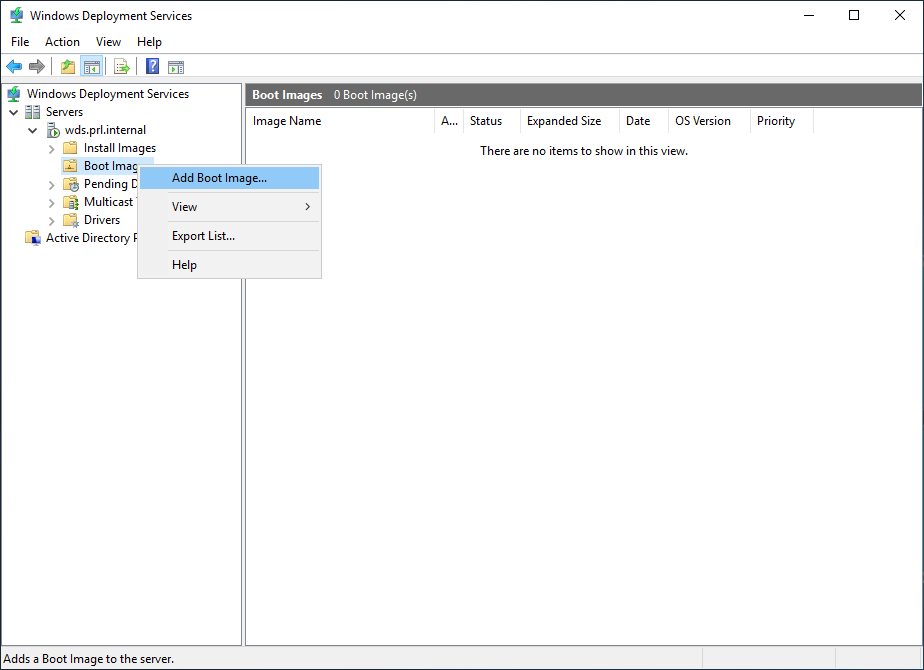
Task: Click the Expanded Size column header
Action: click(570, 121)
